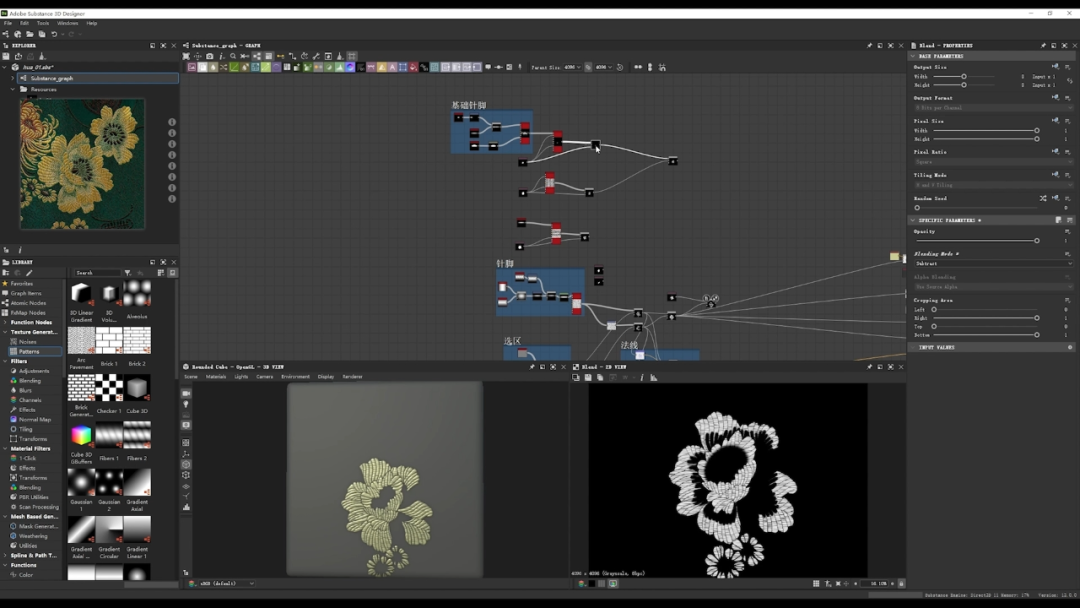The image size is (1080, 608).
Task: Click the undo arrow in main toolbar
Action: click(54, 34)
